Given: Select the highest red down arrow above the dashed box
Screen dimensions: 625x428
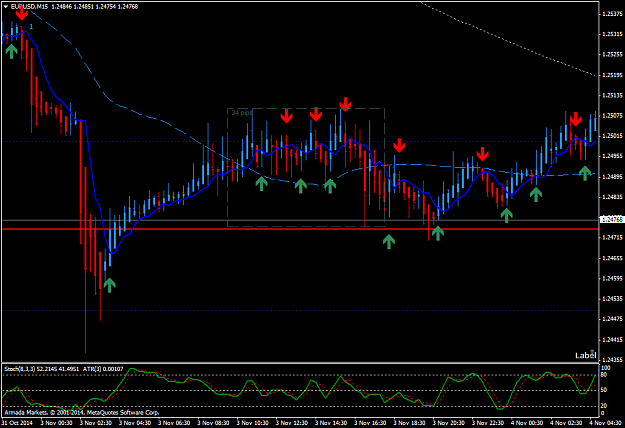Looking at the screenshot, I should pos(345,104).
